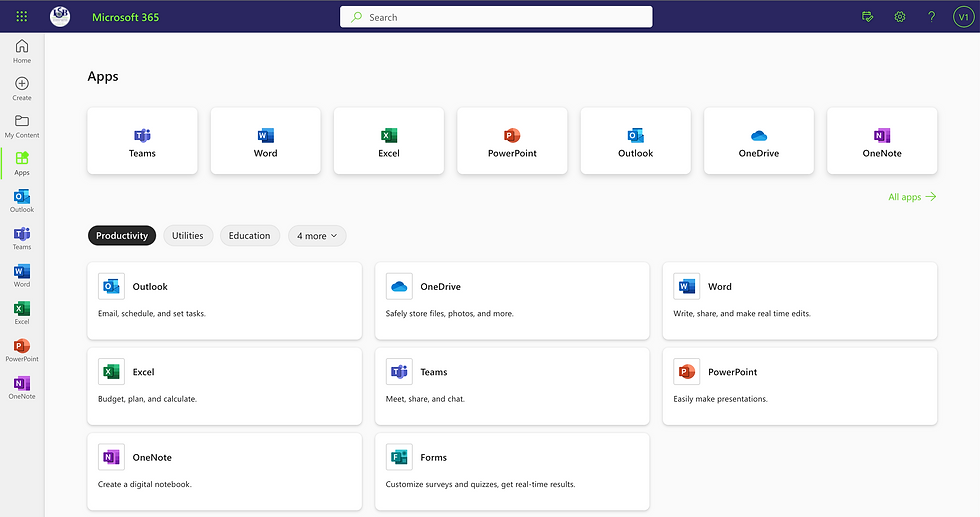This screenshot has height=517, width=980.
Task: Open the Excel tile in top row
Action: click(x=389, y=141)
